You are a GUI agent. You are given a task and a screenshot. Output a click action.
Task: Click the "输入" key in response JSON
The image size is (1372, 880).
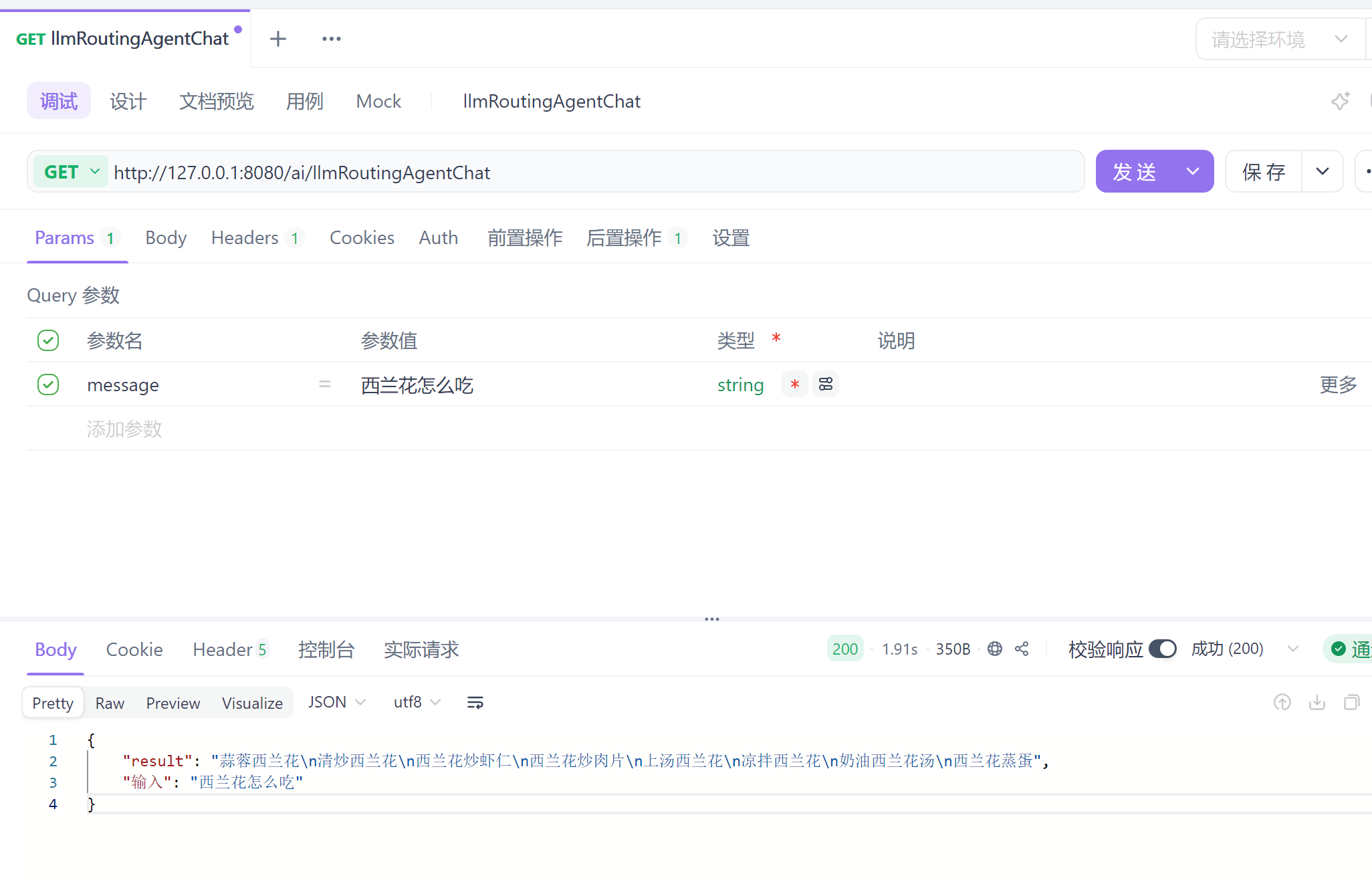point(147,782)
